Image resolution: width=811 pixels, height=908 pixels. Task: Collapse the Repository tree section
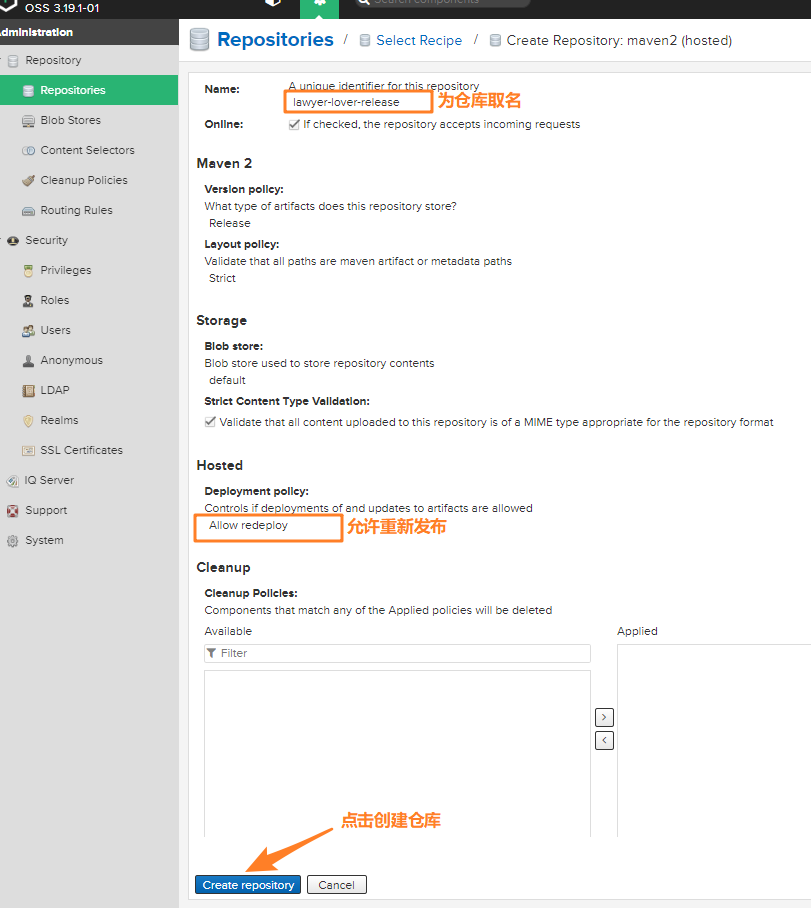2,60
